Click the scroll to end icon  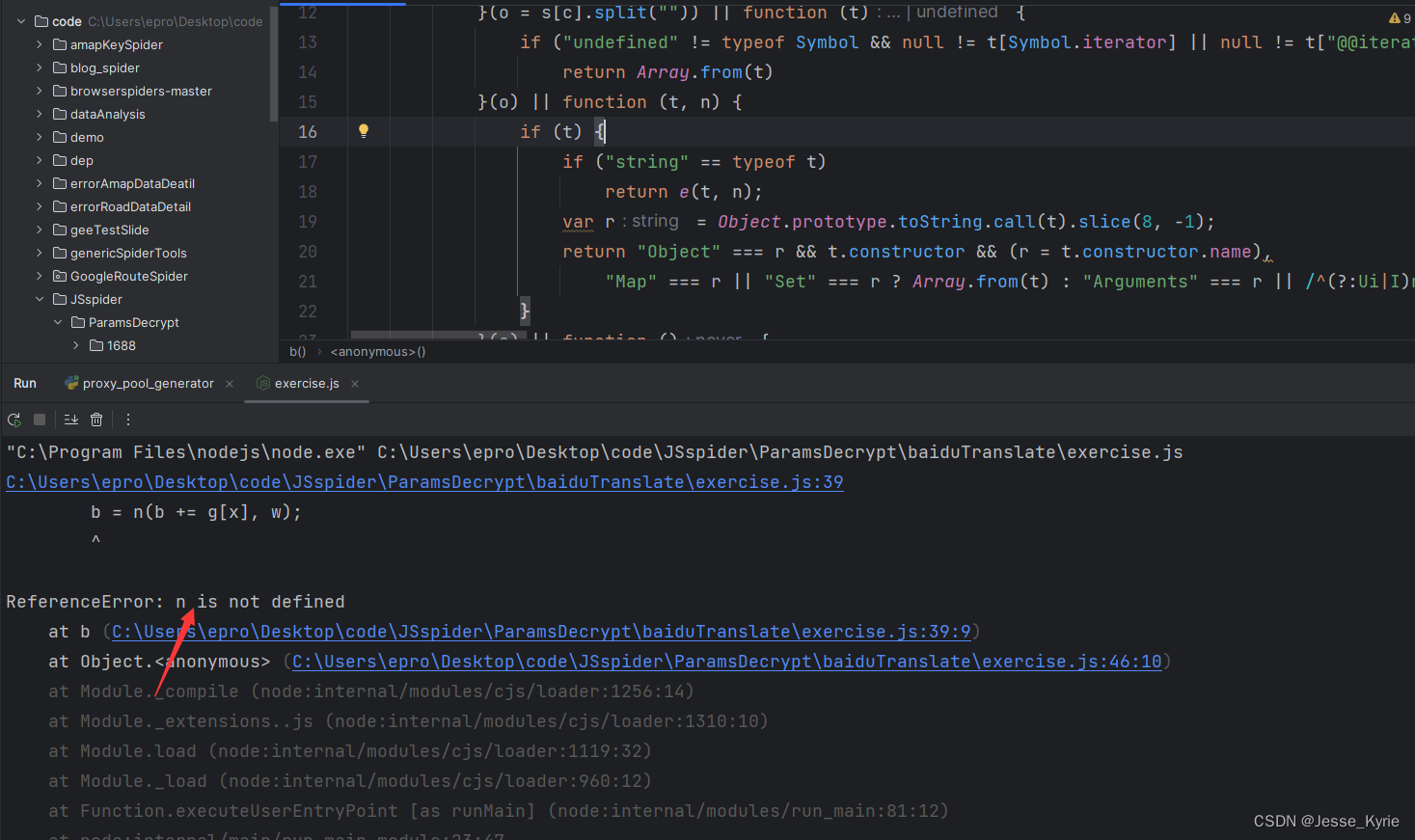(71, 420)
